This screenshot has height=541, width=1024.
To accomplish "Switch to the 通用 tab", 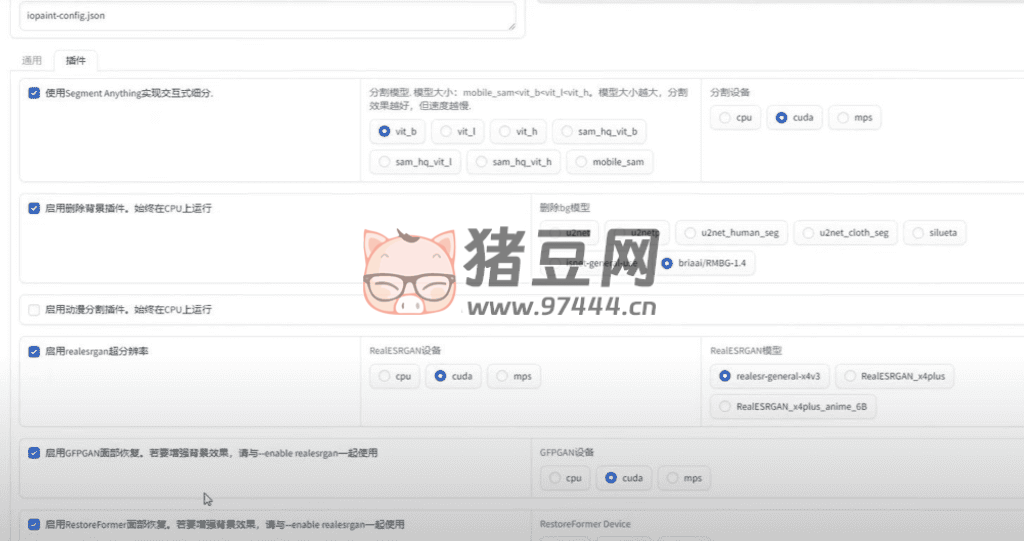I will 32,61.
